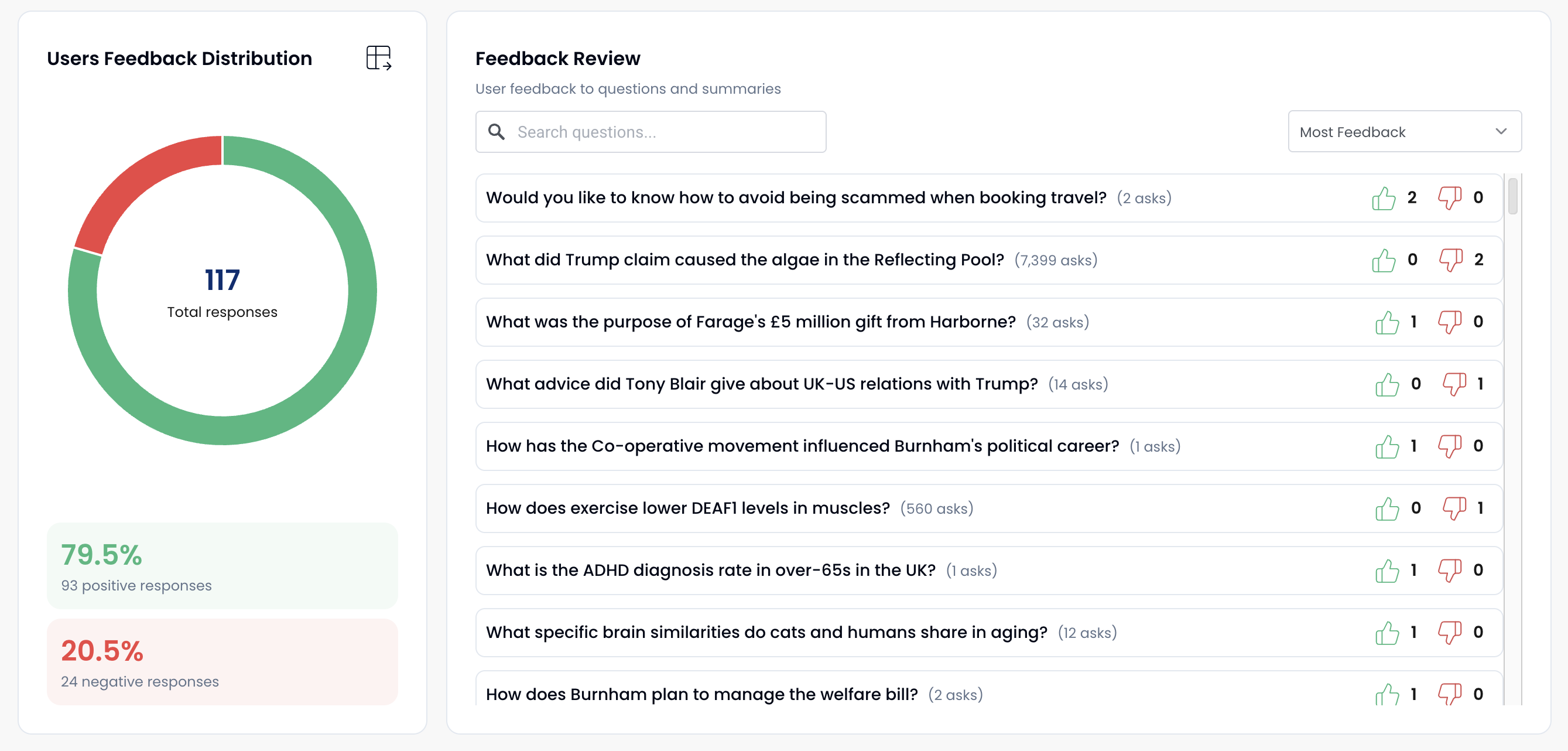Thumbs up on Burnham welfare bill question
The width and height of the screenshot is (1568, 751).
pos(1386,694)
